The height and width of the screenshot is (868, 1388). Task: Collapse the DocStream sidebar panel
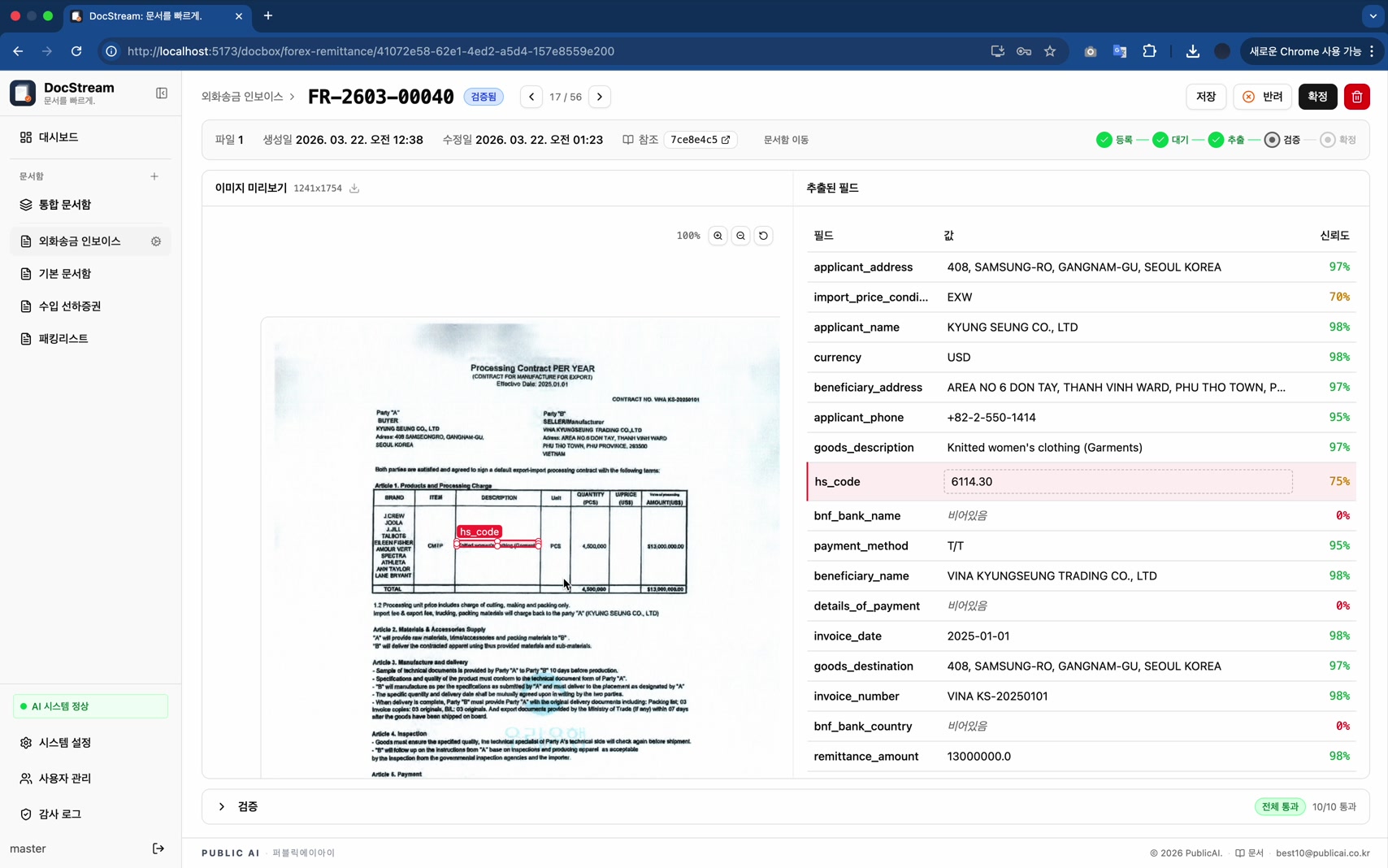pos(162,93)
